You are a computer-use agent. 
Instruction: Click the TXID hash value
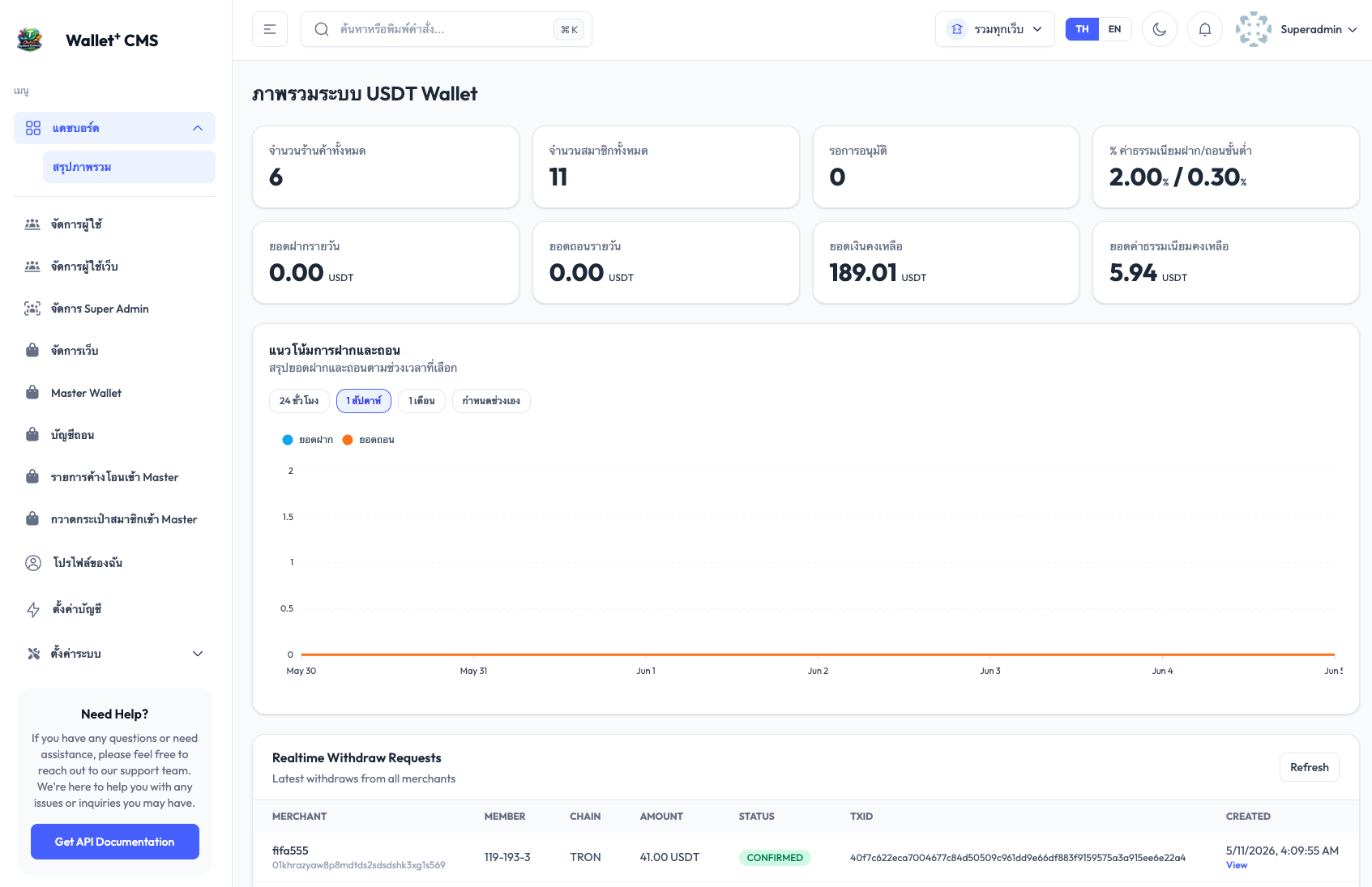tap(1017, 858)
